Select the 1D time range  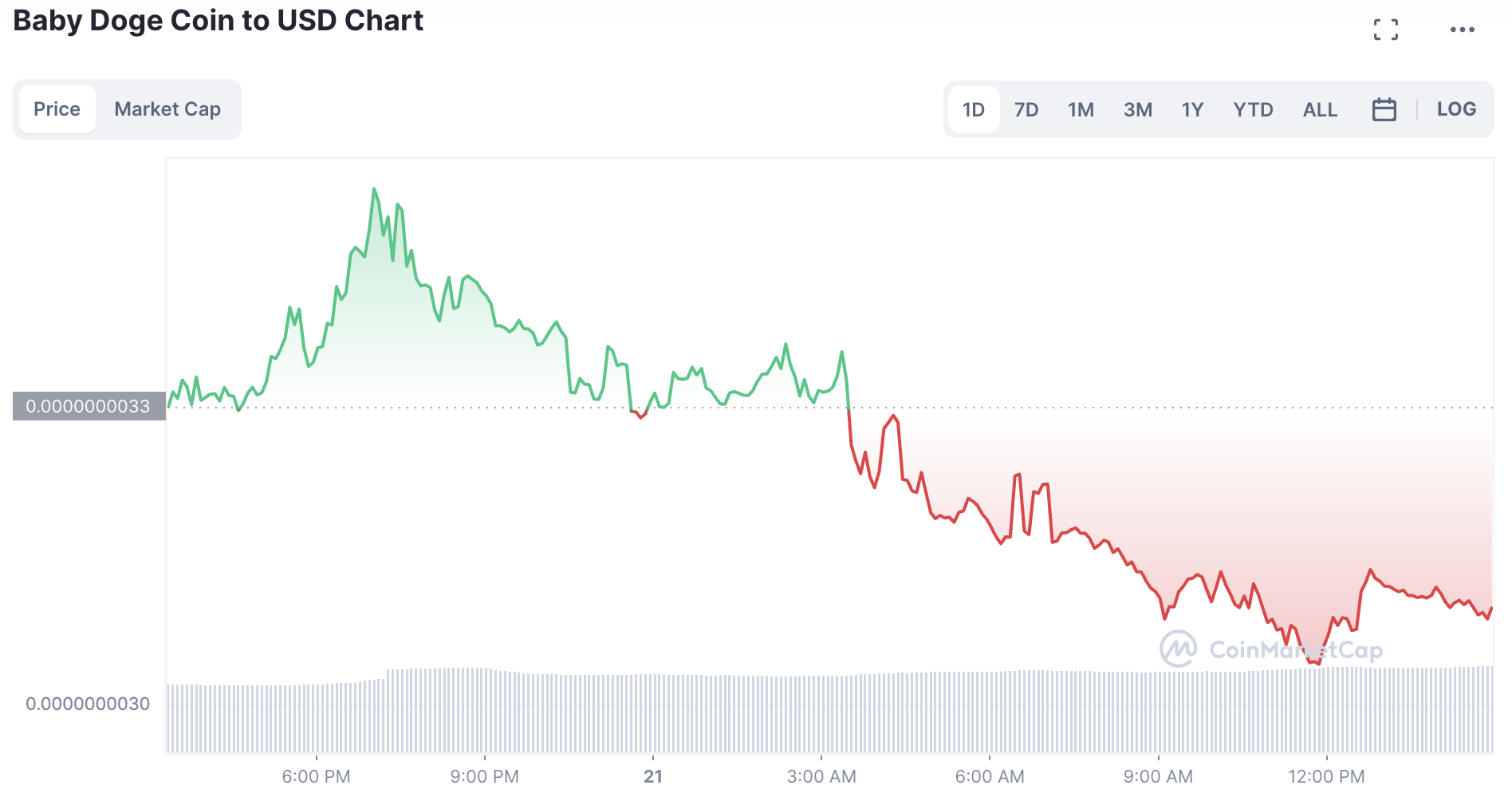(x=973, y=109)
